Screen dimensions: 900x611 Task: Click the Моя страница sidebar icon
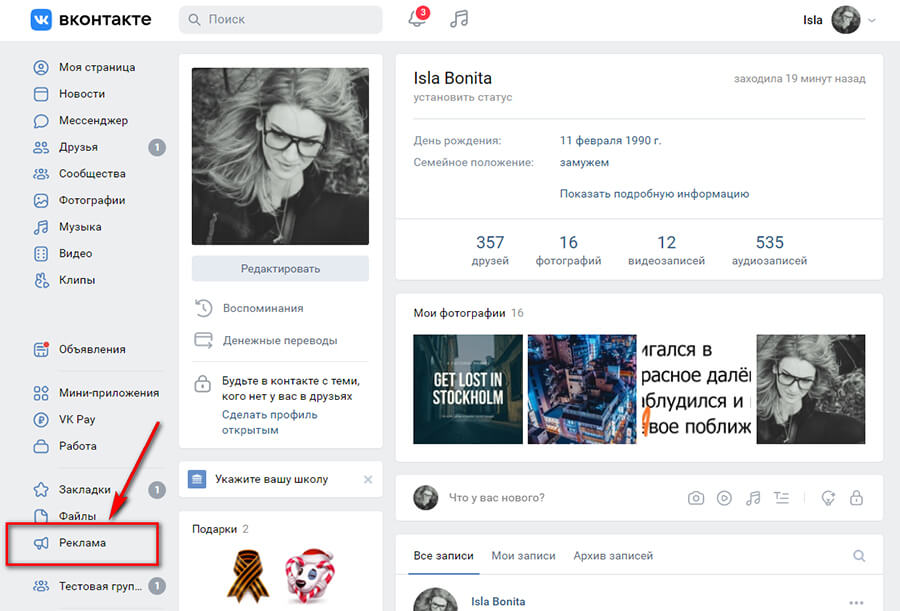(x=41, y=67)
